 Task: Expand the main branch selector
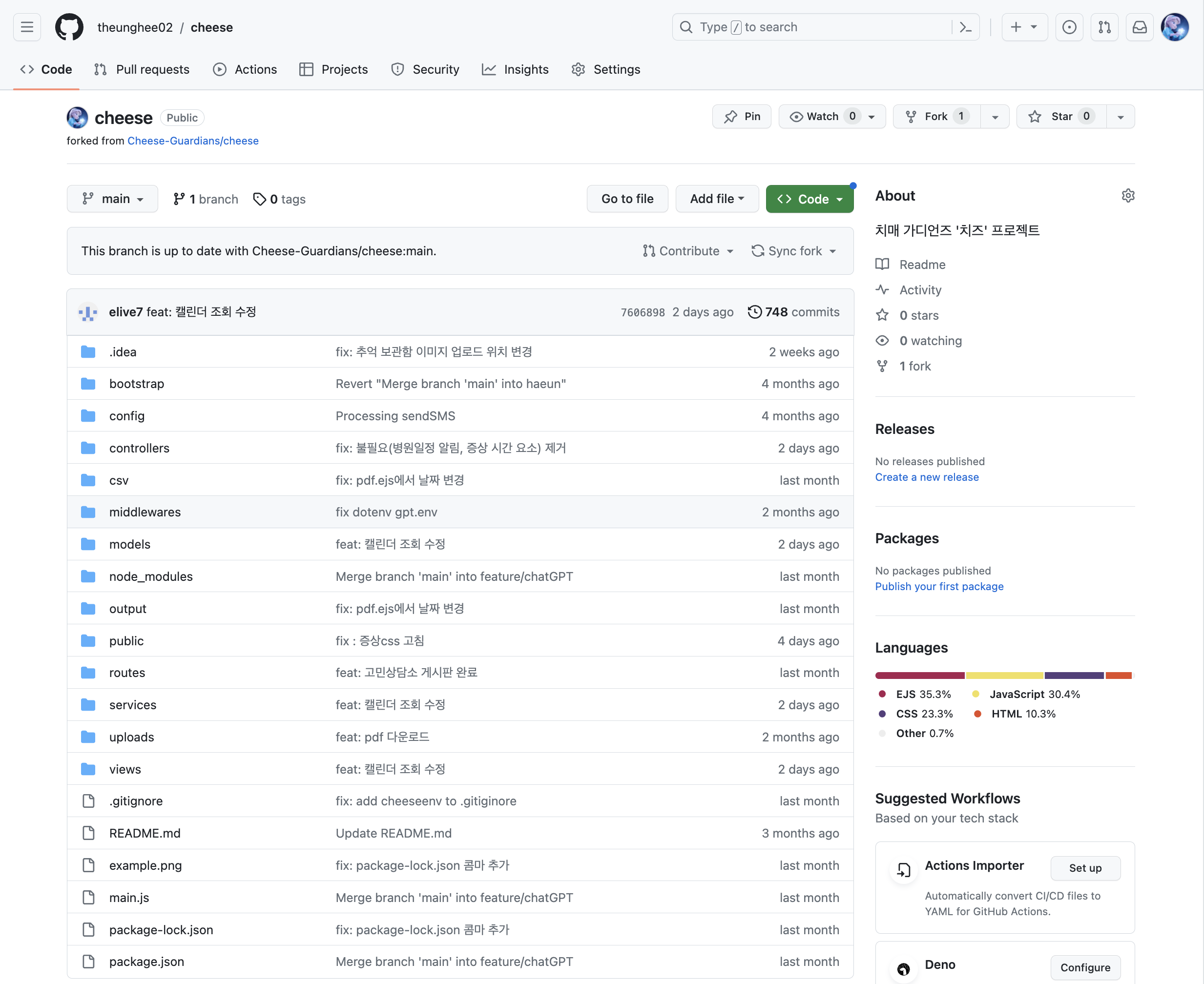pos(112,199)
